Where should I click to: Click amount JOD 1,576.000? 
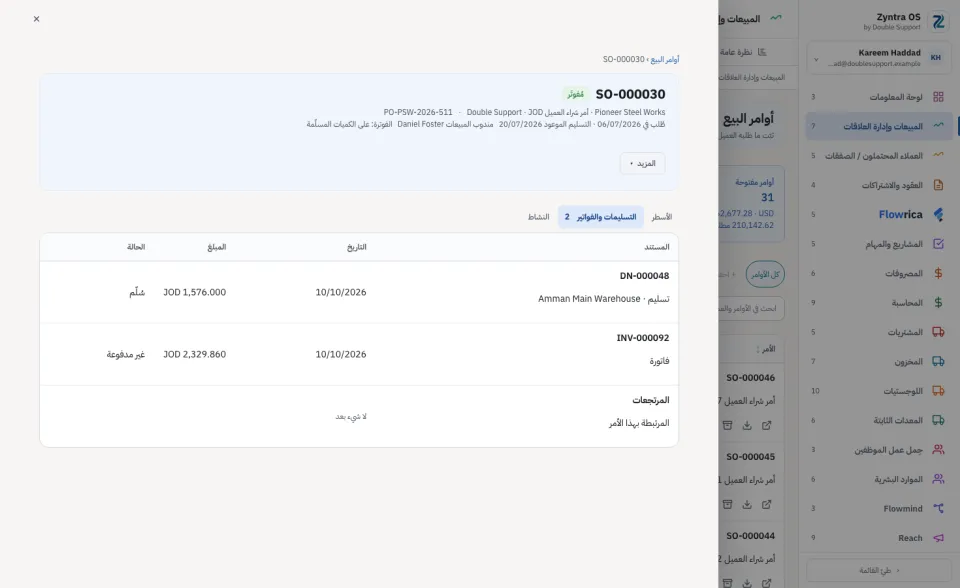coord(195,292)
